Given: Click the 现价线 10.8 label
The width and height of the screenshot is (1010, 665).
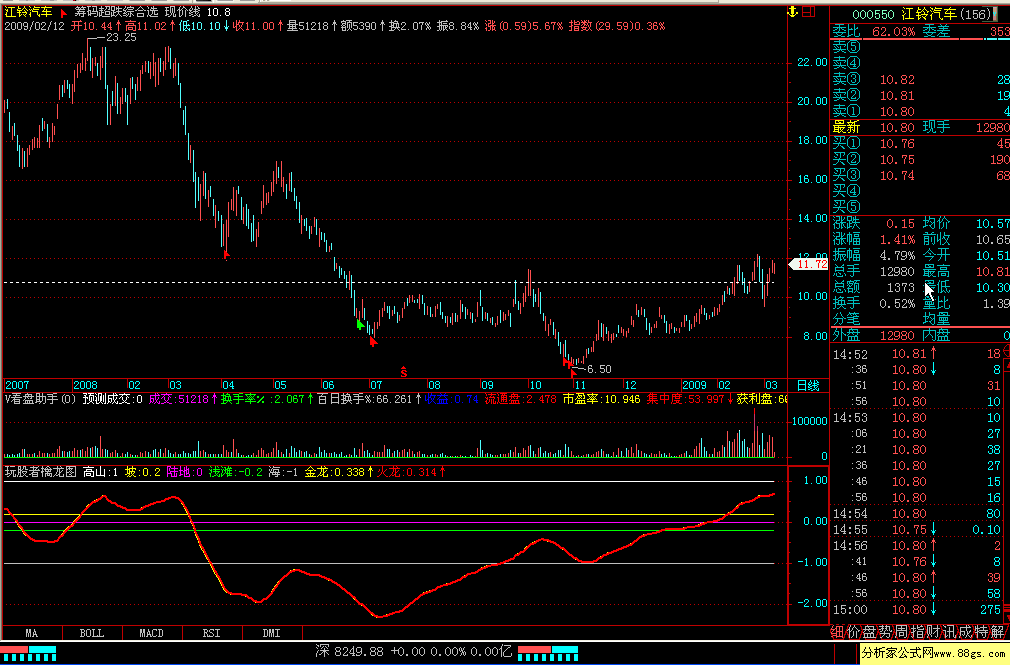Looking at the screenshot, I should click(197, 12).
